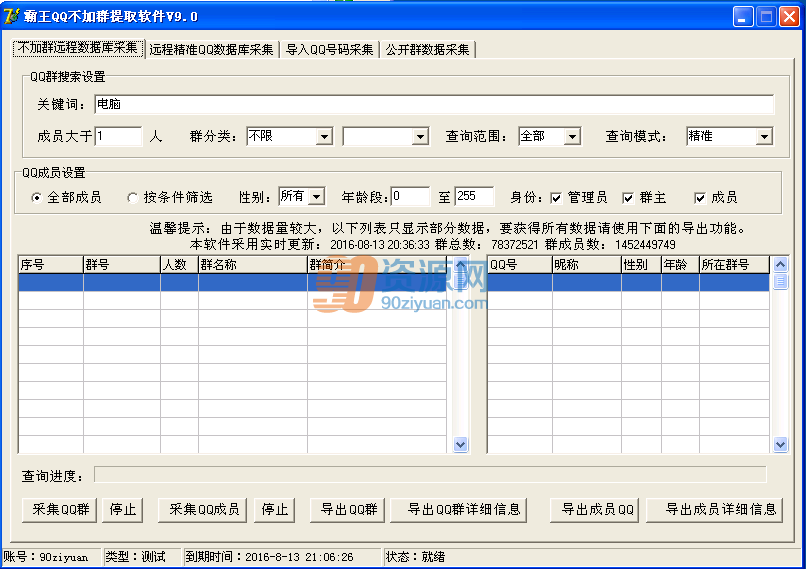Click member list scrollbar up arrow
This screenshot has width=806, height=569.
click(x=780, y=264)
